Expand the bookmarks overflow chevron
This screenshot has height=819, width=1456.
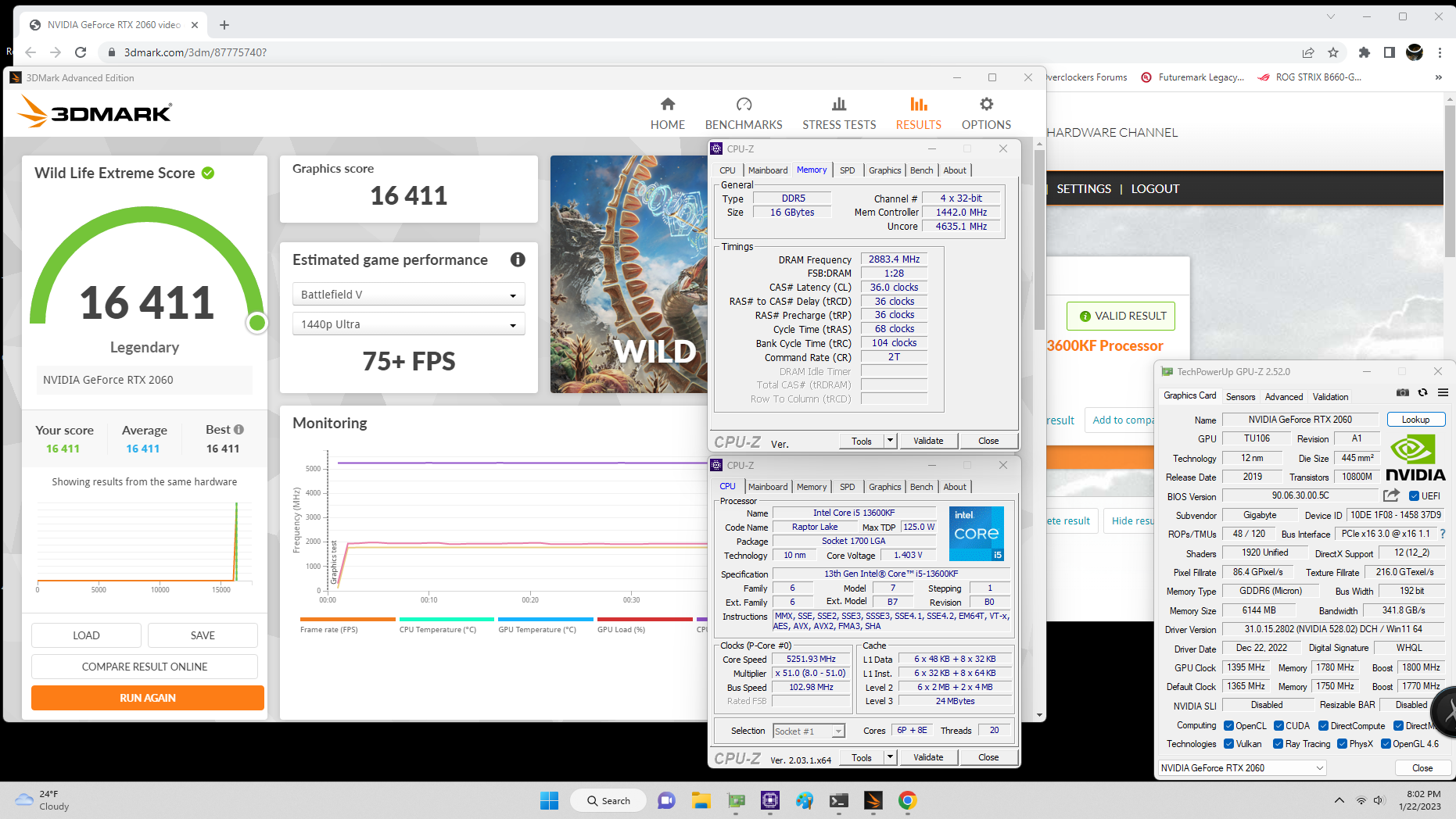[x=1438, y=77]
